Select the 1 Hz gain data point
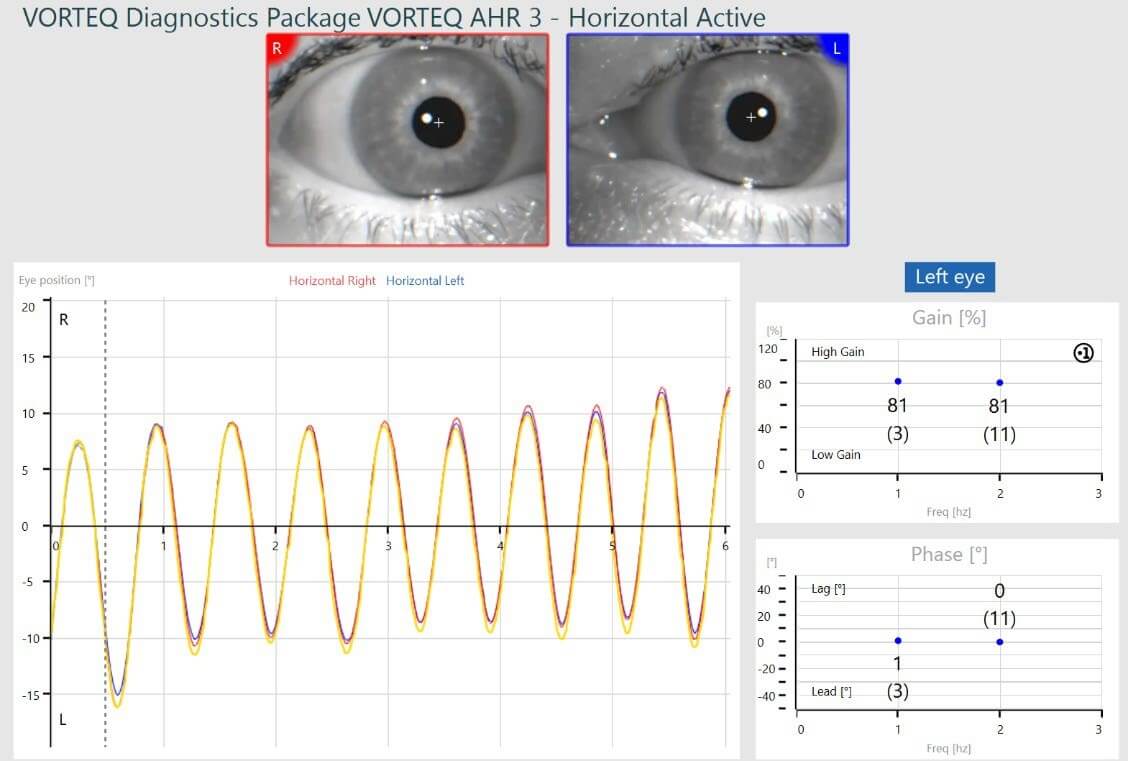The width and height of the screenshot is (1128, 761). pos(897,381)
